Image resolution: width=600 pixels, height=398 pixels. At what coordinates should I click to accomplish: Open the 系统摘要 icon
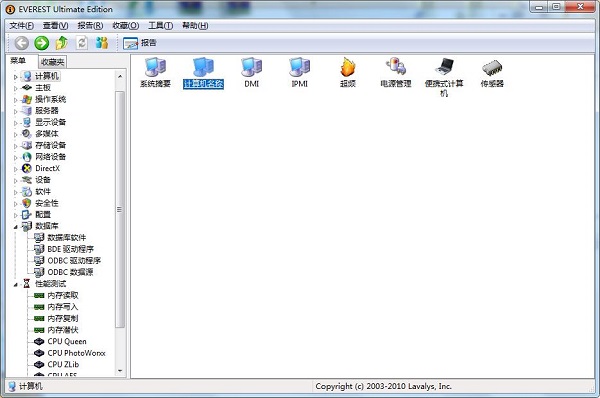pyautogui.click(x=155, y=73)
